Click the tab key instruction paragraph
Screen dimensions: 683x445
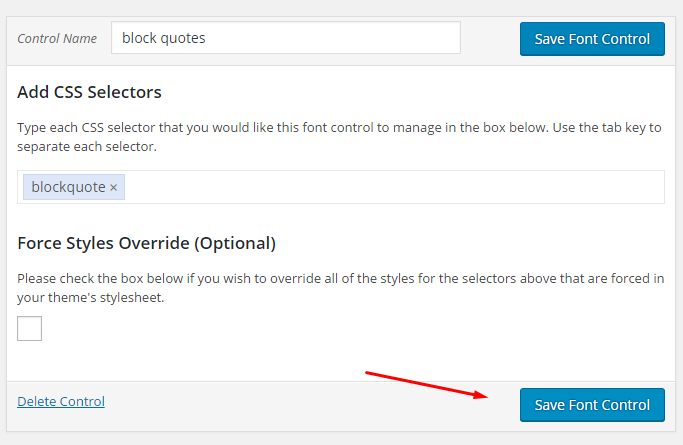click(339, 137)
